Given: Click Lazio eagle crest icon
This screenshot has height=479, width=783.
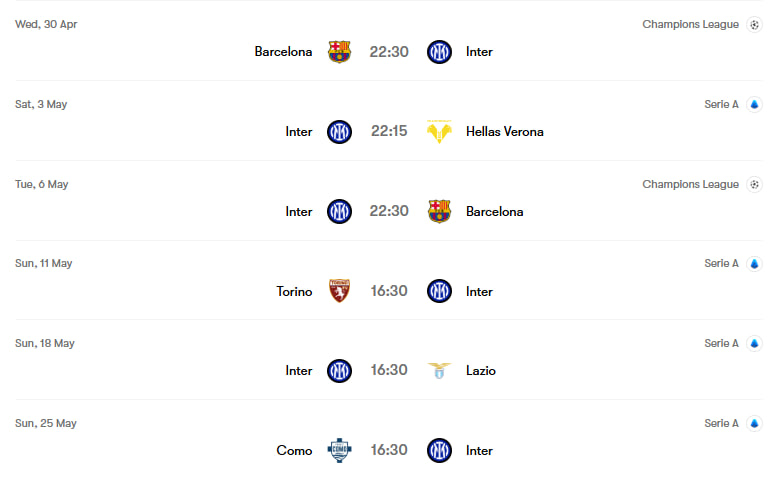Looking at the screenshot, I should tap(439, 371).
